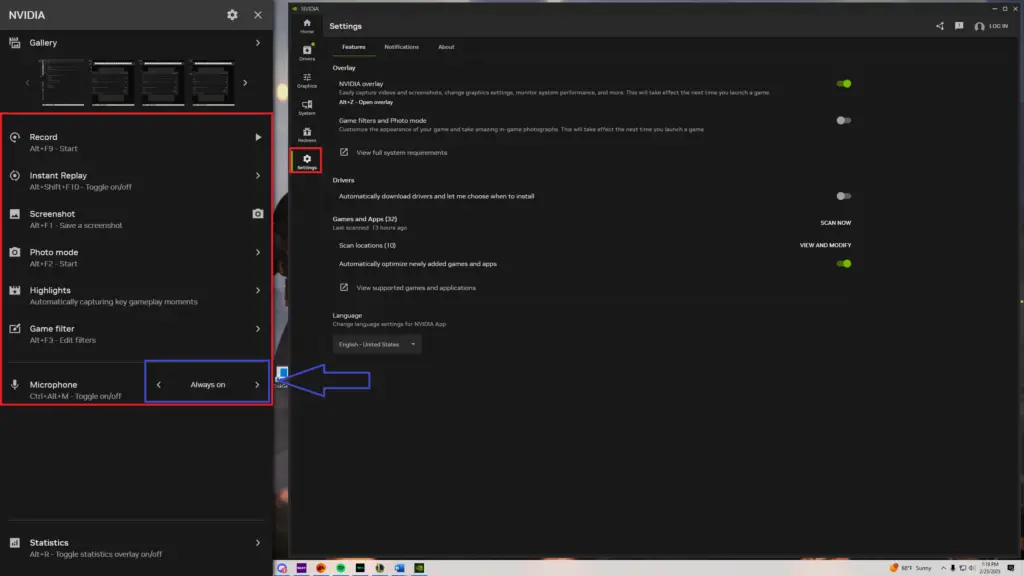Open the first gallery thumbnail
This screenshot has width=1024, height=576.
coord(63,83)
